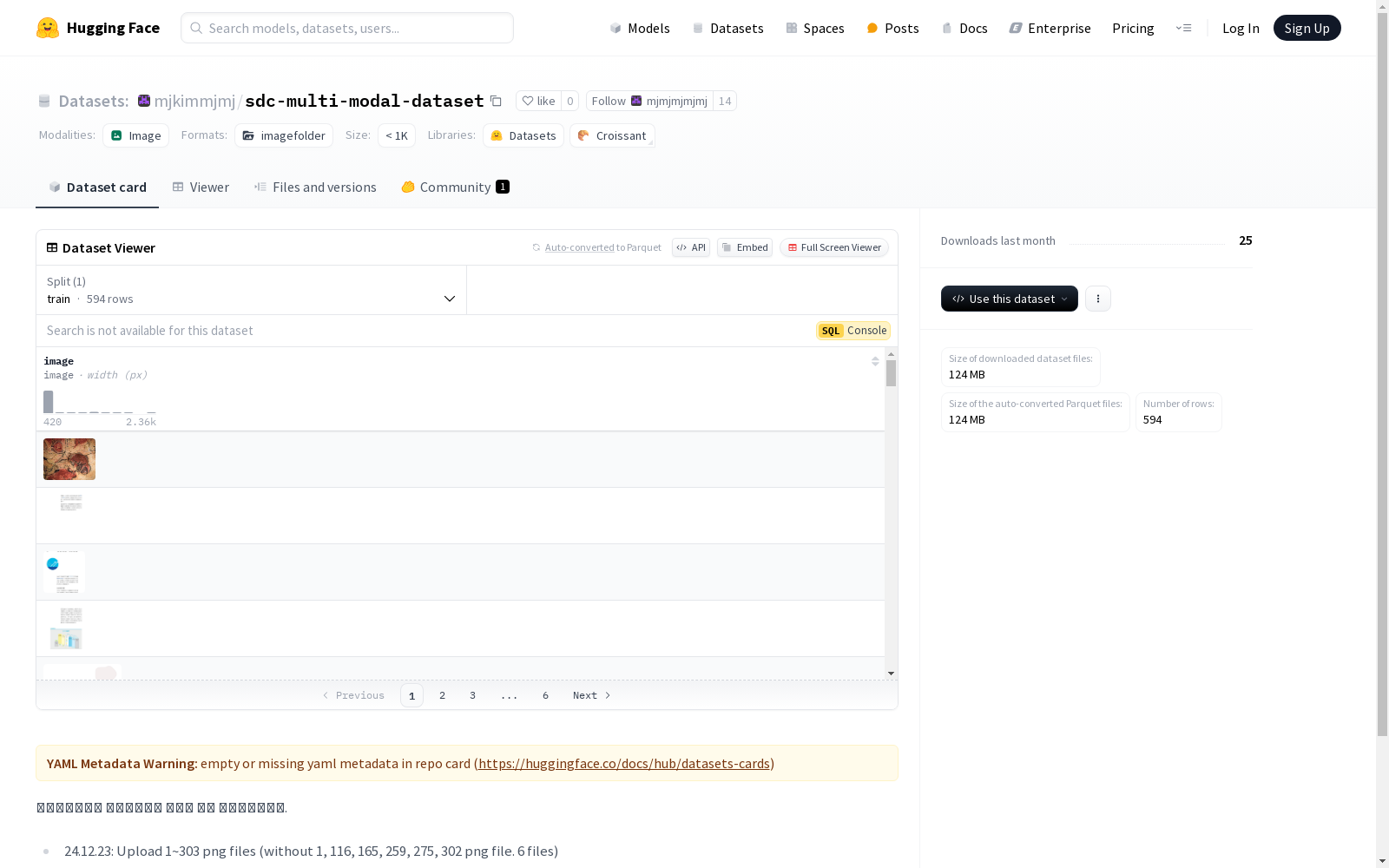Click the mjkimmjmj owner link
The height and width of the screenshot is (868, 1389).
[x=194, y=101]
